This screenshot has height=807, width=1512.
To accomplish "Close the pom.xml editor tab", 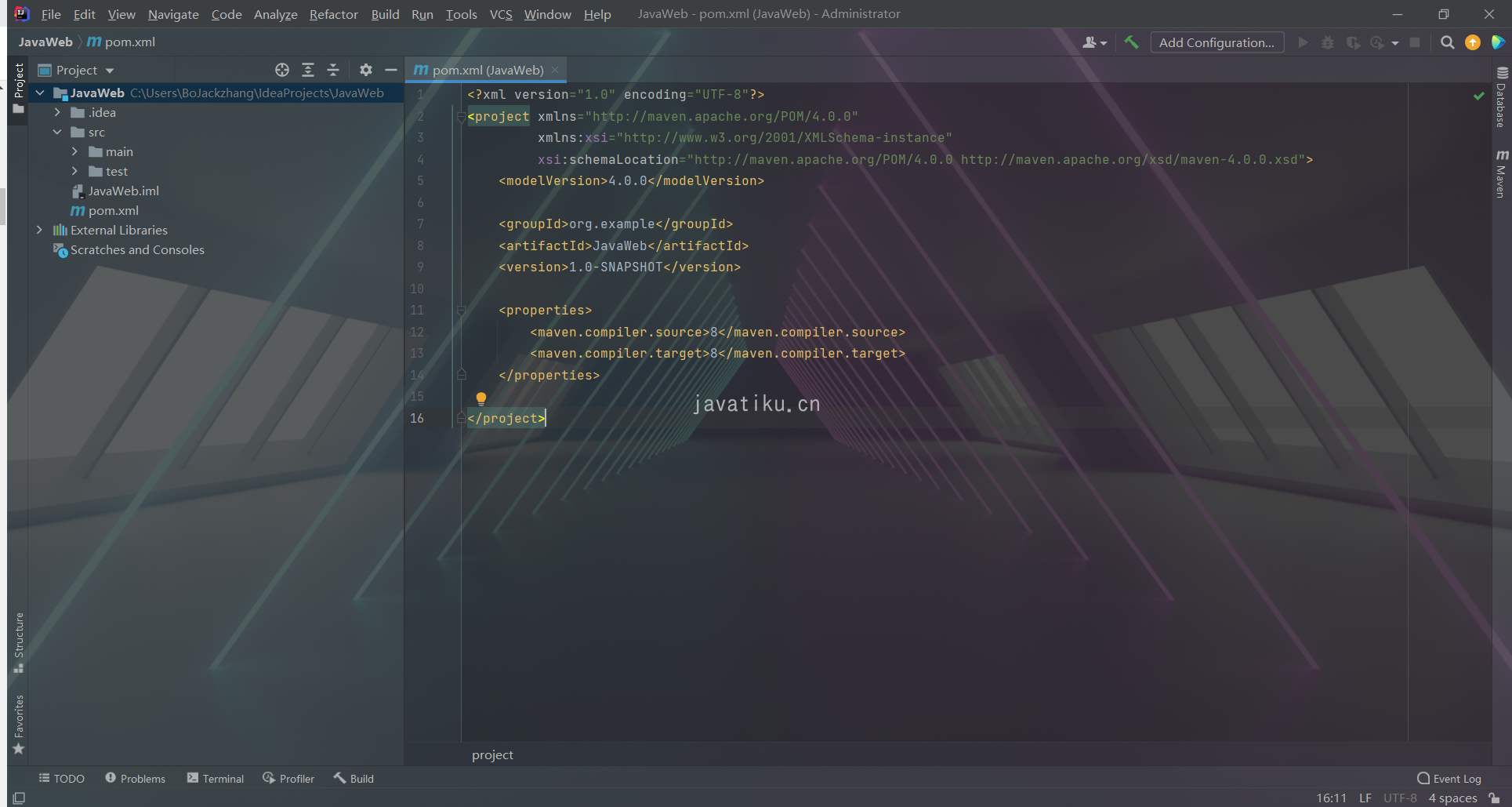I will [555, 70].
